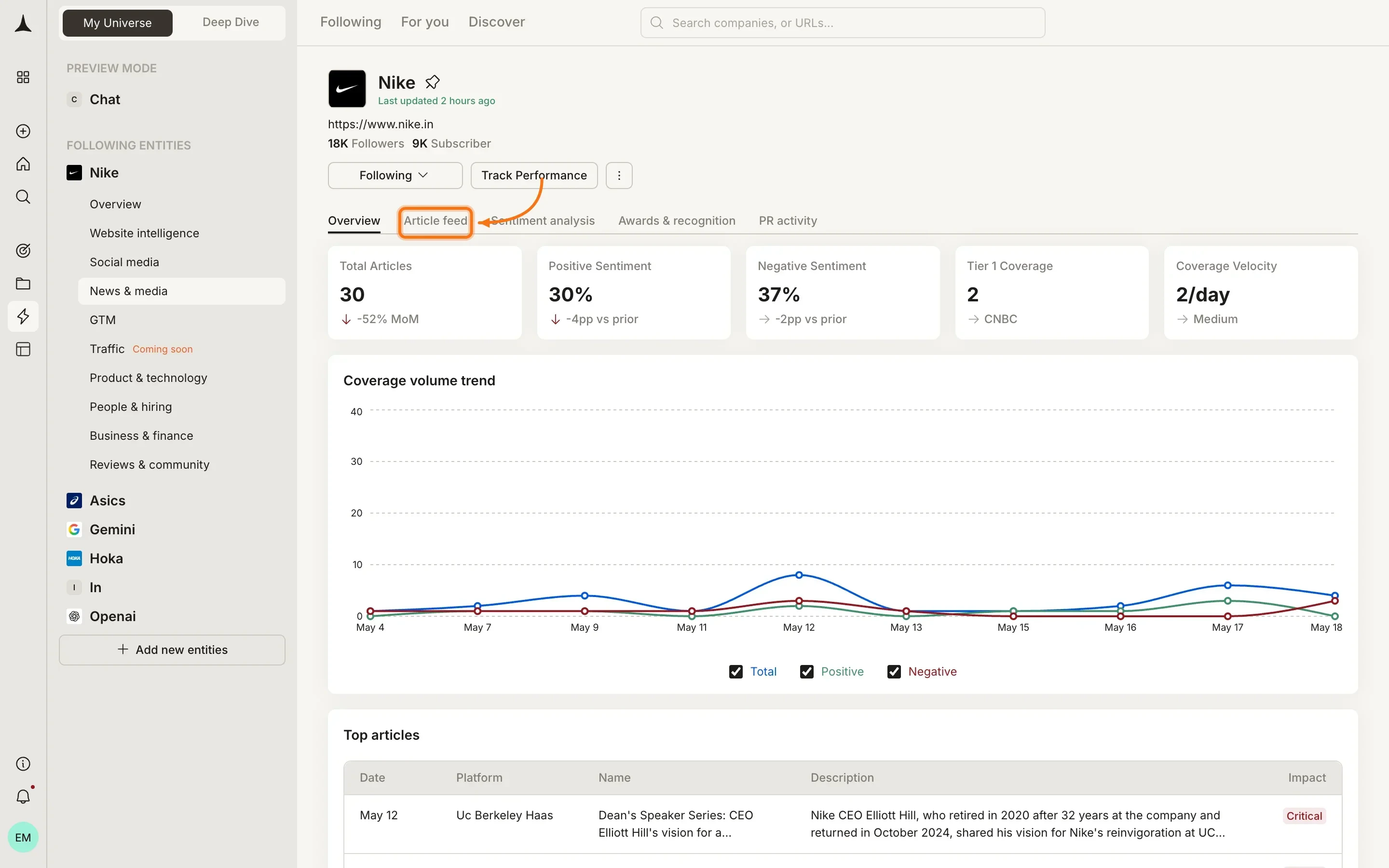Image resolution: width=1389 pixels, height=868 pixels.
Task: Open the Chat item in the sidebar
Action: point(105,99)
